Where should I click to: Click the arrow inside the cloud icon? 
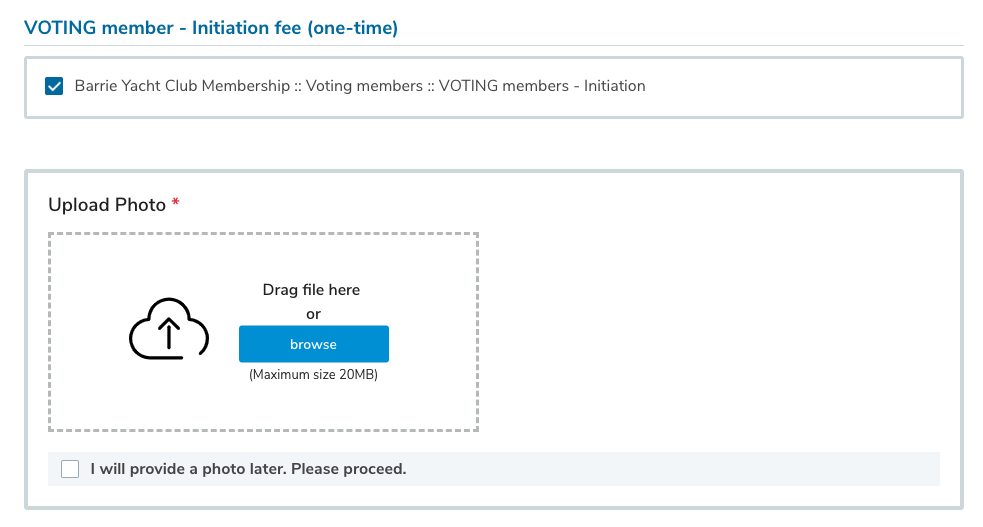(x=168, y=334)
